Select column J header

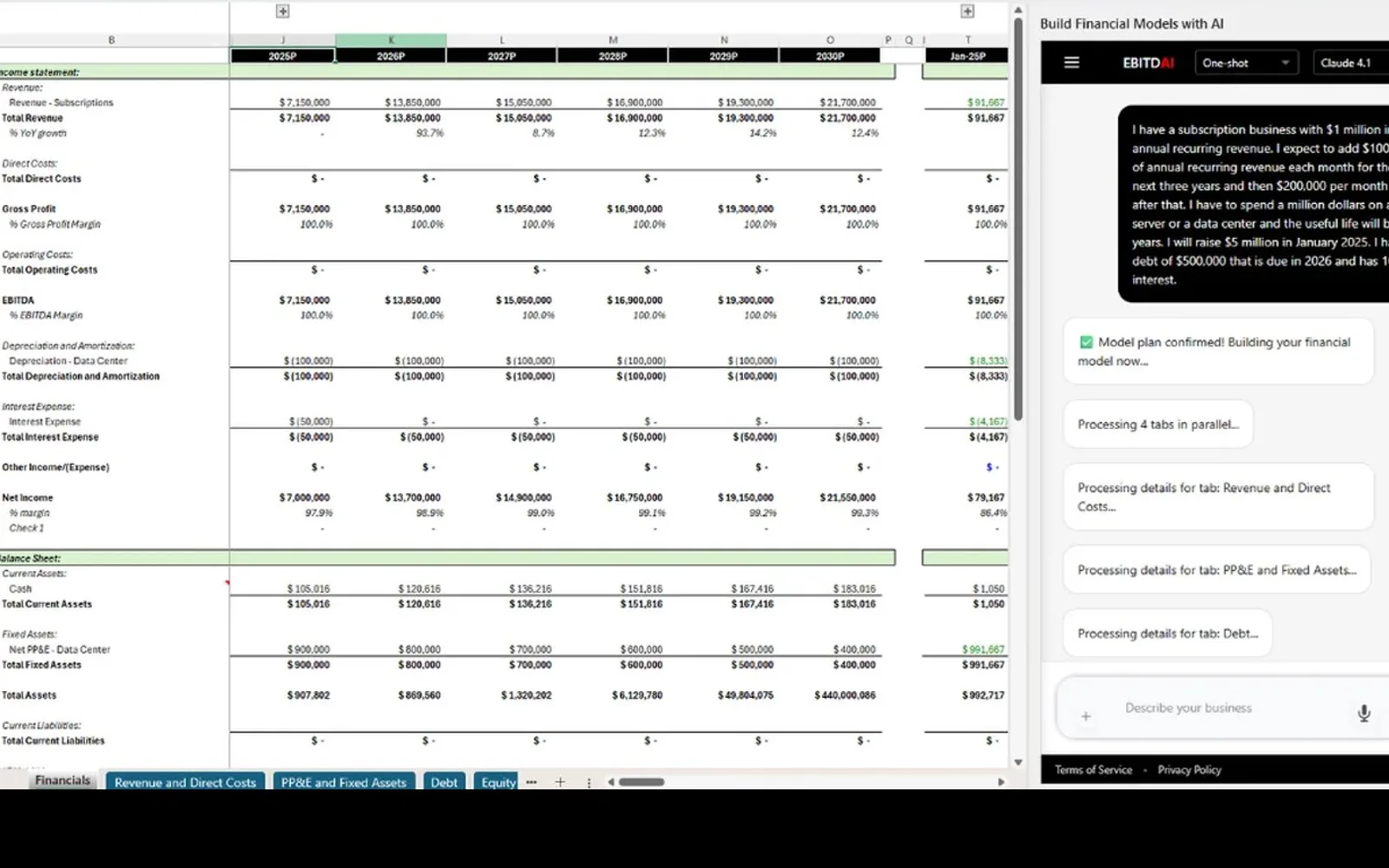[x=282, y=40]
